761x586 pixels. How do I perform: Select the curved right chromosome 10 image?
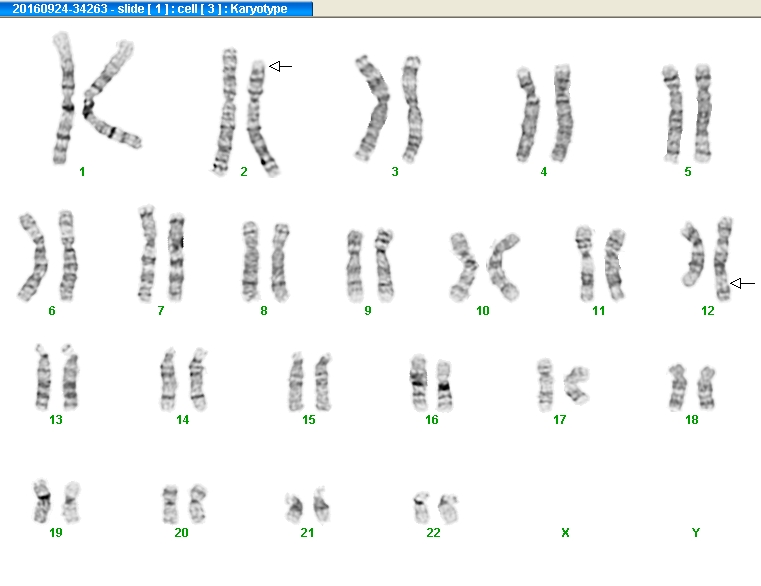(x=503, y=267)
